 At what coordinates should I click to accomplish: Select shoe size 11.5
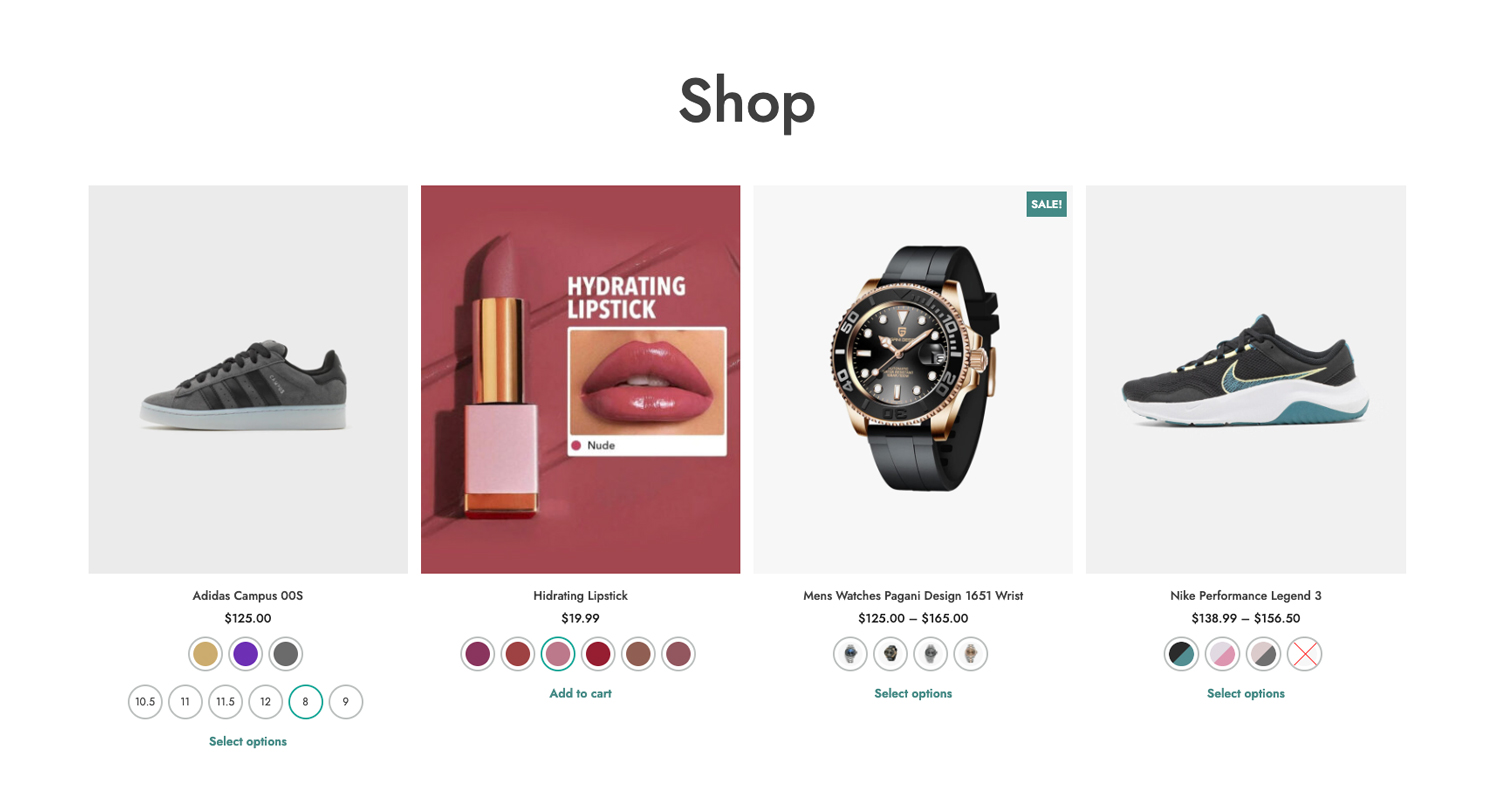(226, 702)
